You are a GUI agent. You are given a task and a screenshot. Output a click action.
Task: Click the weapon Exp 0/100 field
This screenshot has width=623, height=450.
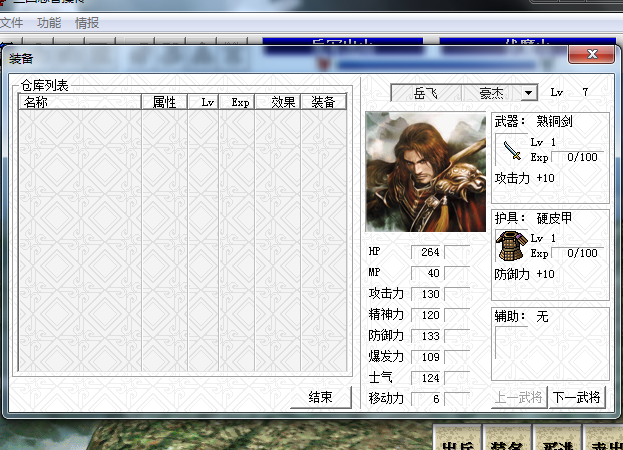[578, 157]
